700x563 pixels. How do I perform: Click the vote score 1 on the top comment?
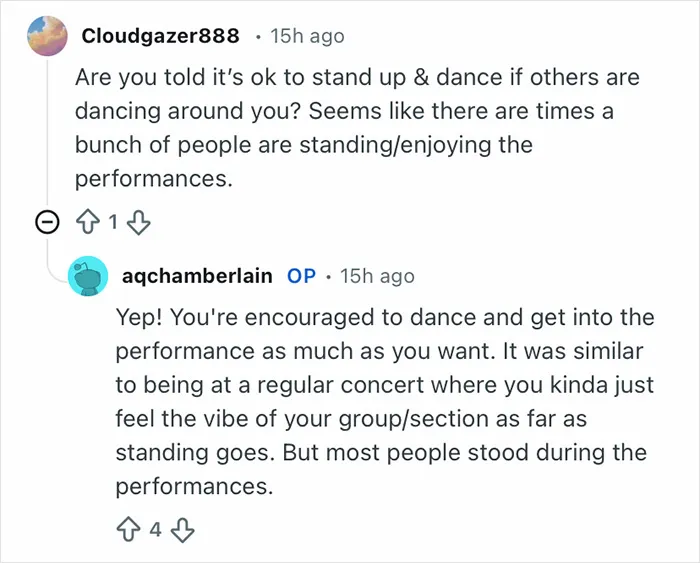coord(113,222)
